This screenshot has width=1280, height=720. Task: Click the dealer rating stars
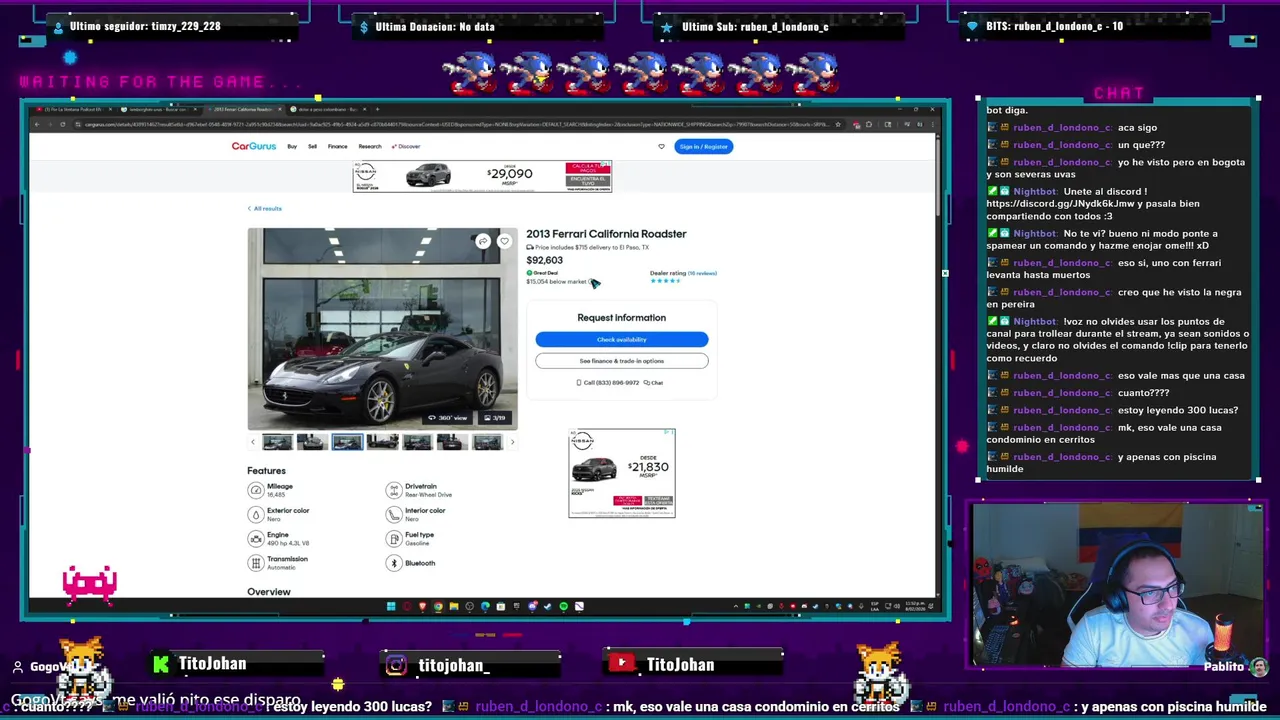665,281
